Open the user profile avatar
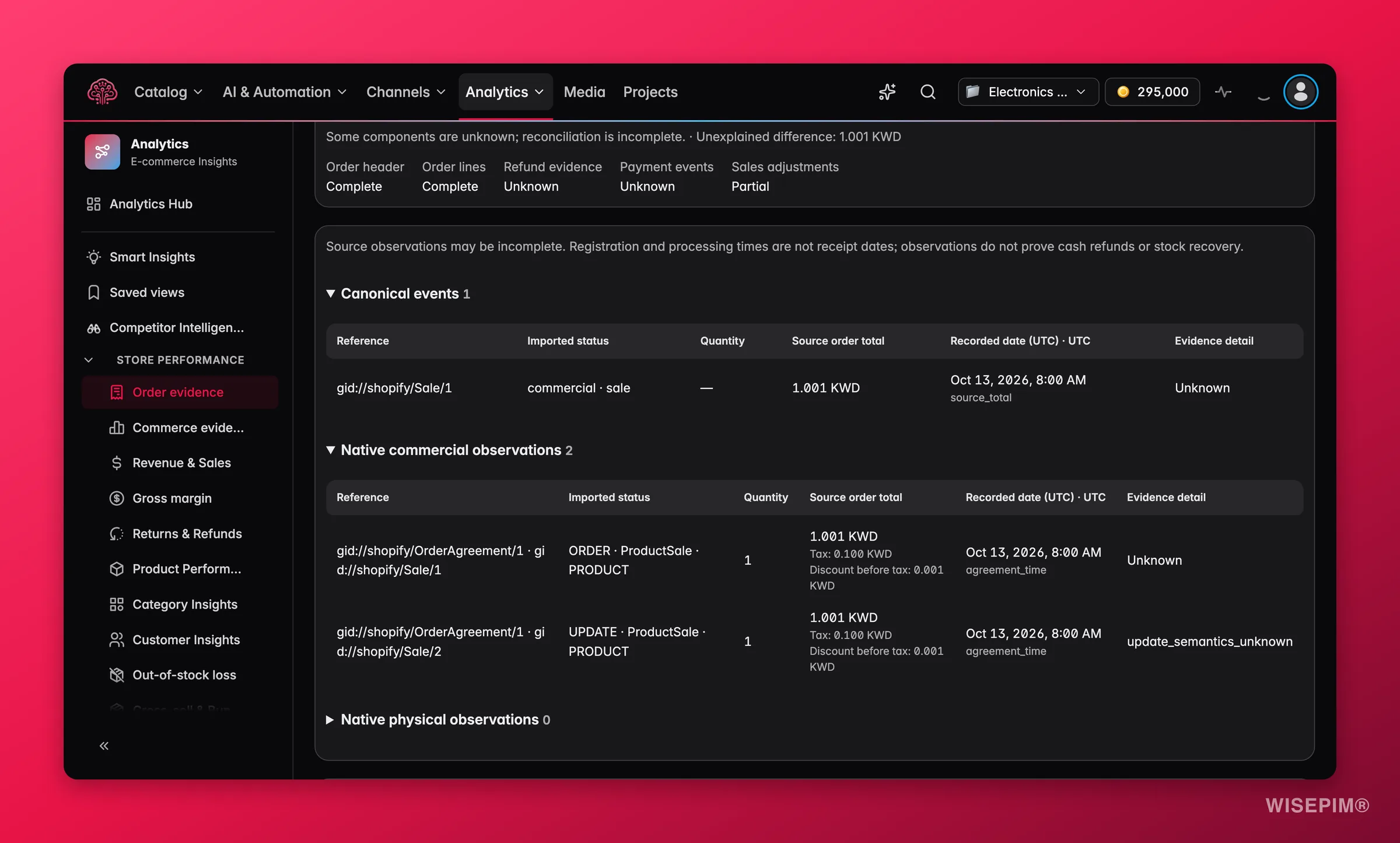The width and height of the screenshot is (1400, 843). [x=1300, y=92]
